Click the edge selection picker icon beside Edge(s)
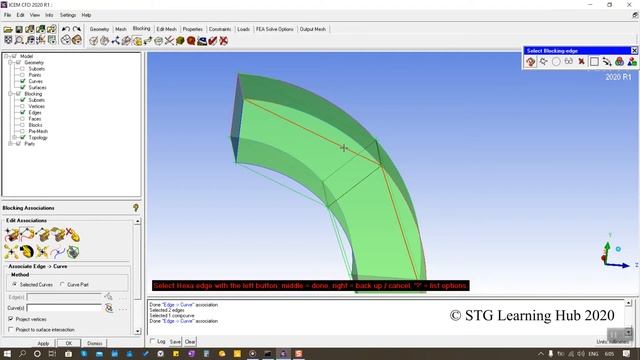 point(108,297)
